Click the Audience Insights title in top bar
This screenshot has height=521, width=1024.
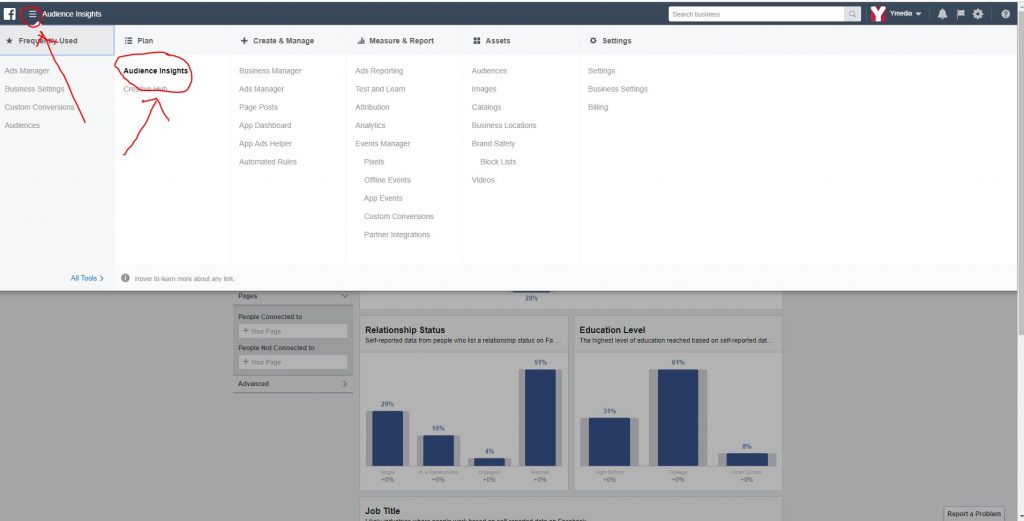72,14
